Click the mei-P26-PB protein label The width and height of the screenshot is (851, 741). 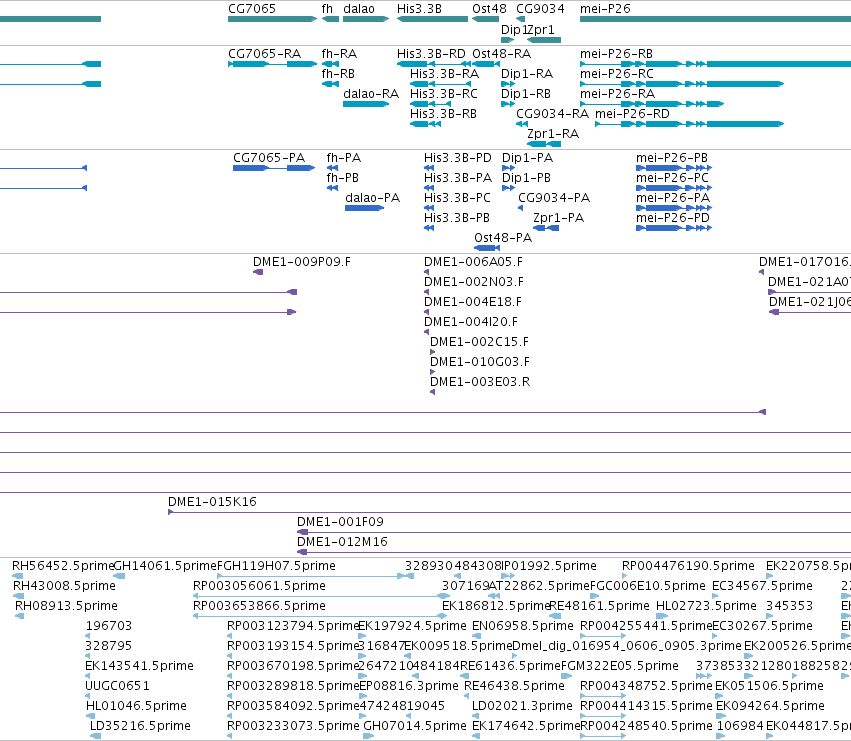tap(671, 158)
